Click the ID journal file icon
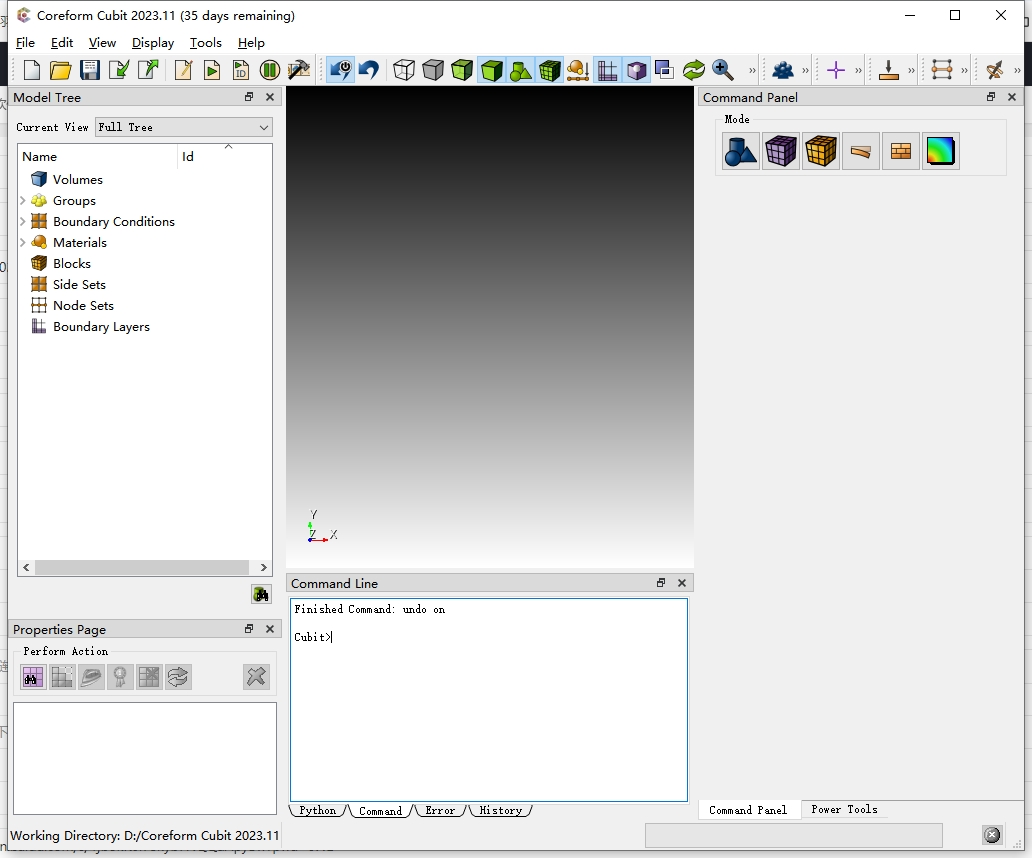This screenshot has height=858, width=1032. point(241,70)
